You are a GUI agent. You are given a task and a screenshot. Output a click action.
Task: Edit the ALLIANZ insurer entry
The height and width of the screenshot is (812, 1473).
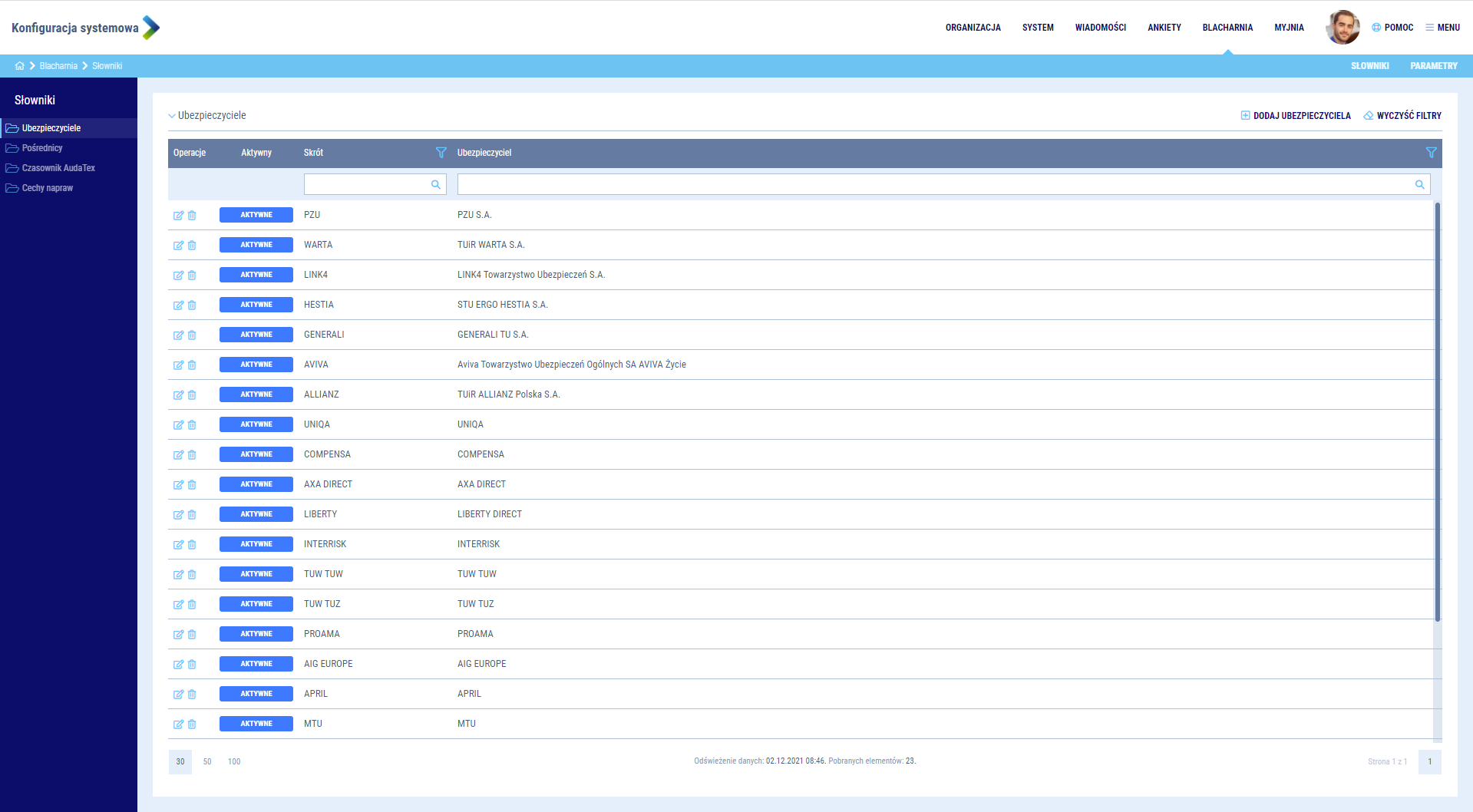coord(178,395)
